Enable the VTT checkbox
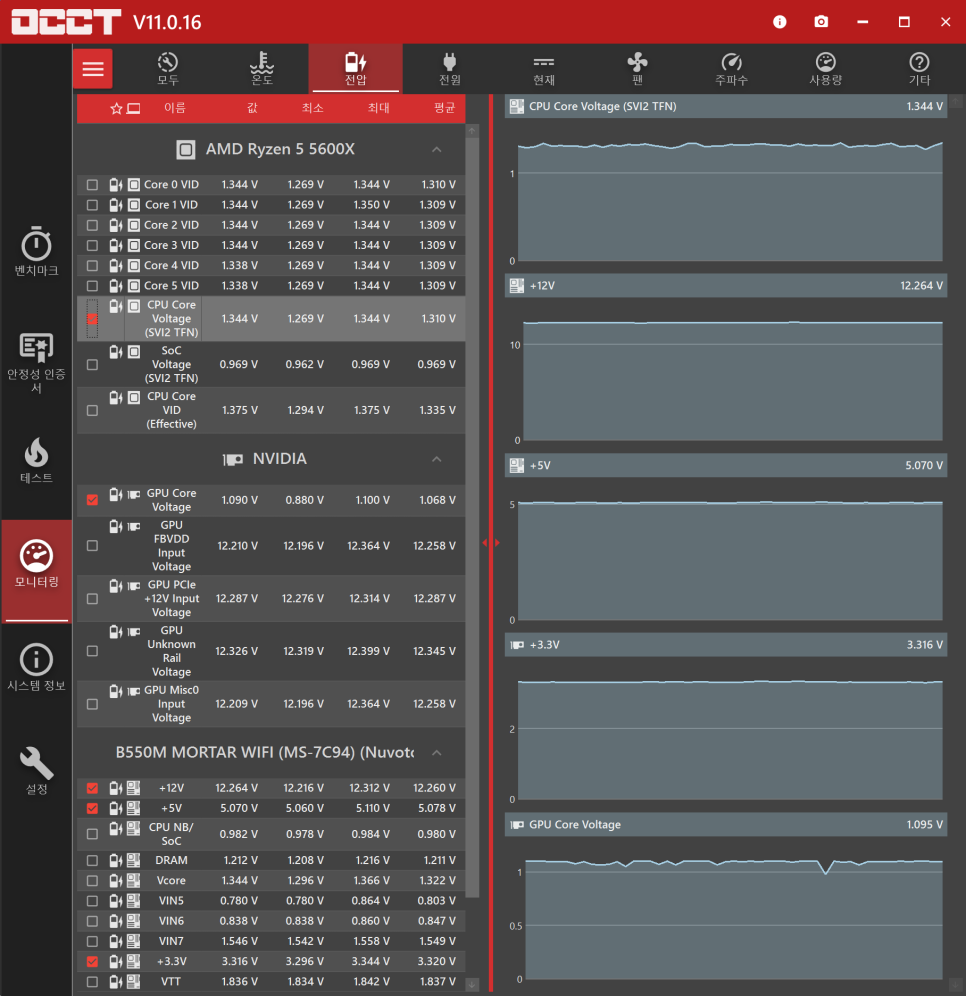The width and height of the screenshot is (966, 996). click(92, 981)
